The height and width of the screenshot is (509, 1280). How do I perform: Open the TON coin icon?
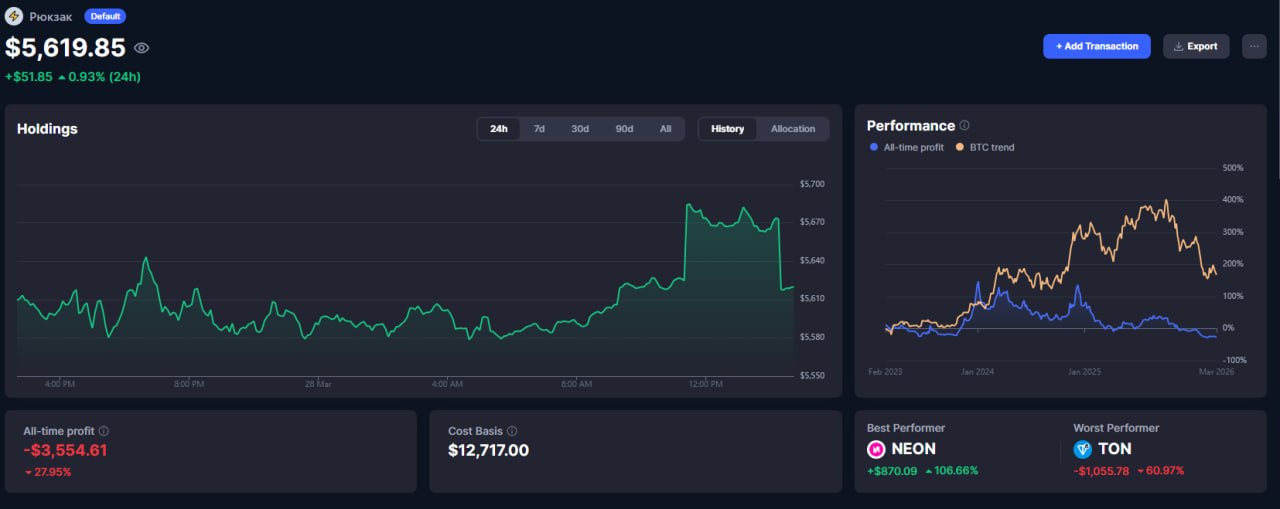coord(1083,450)
